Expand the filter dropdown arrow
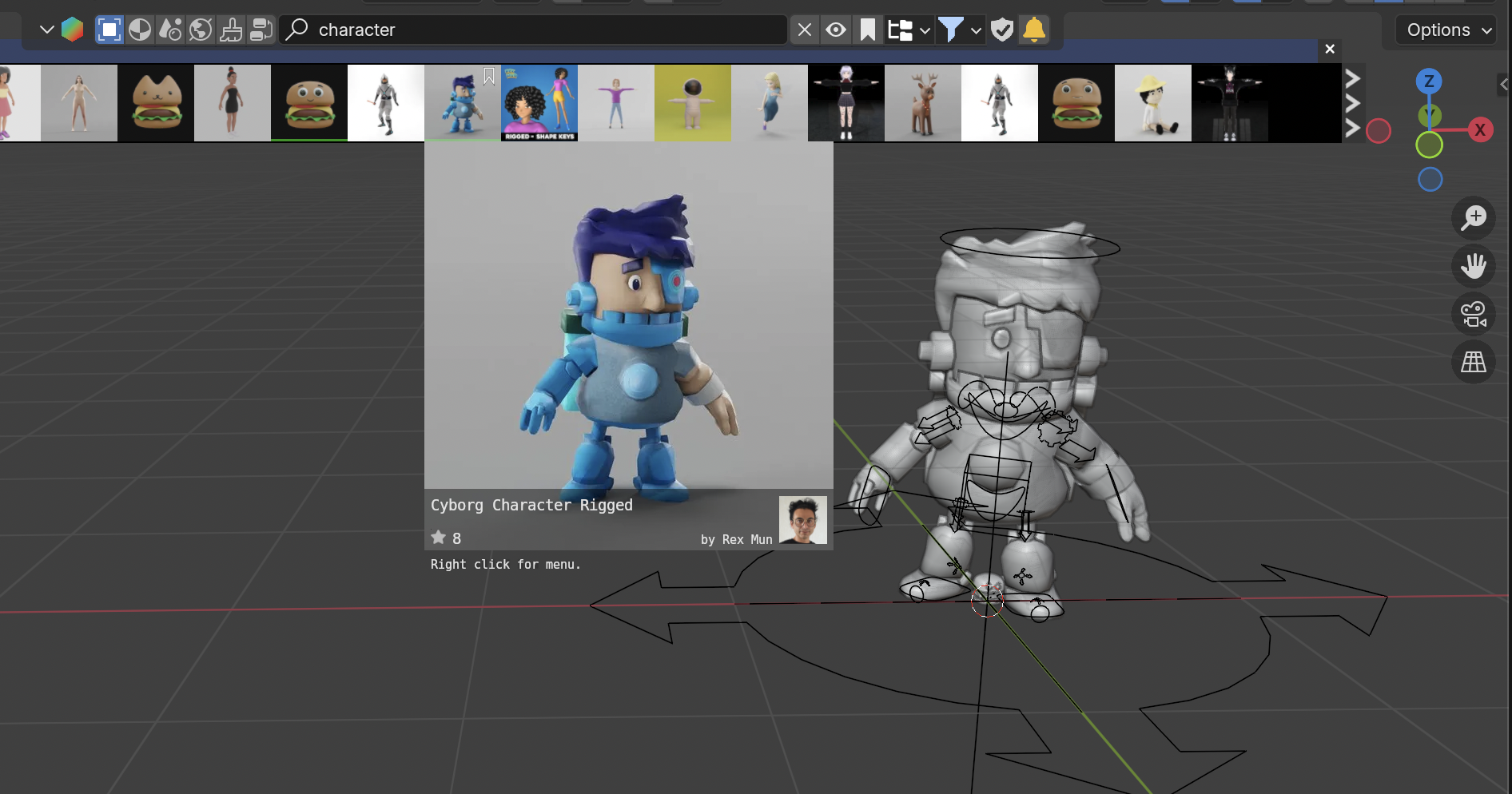1512x794 pixels. pyautogui.click(x=976, y=30)
